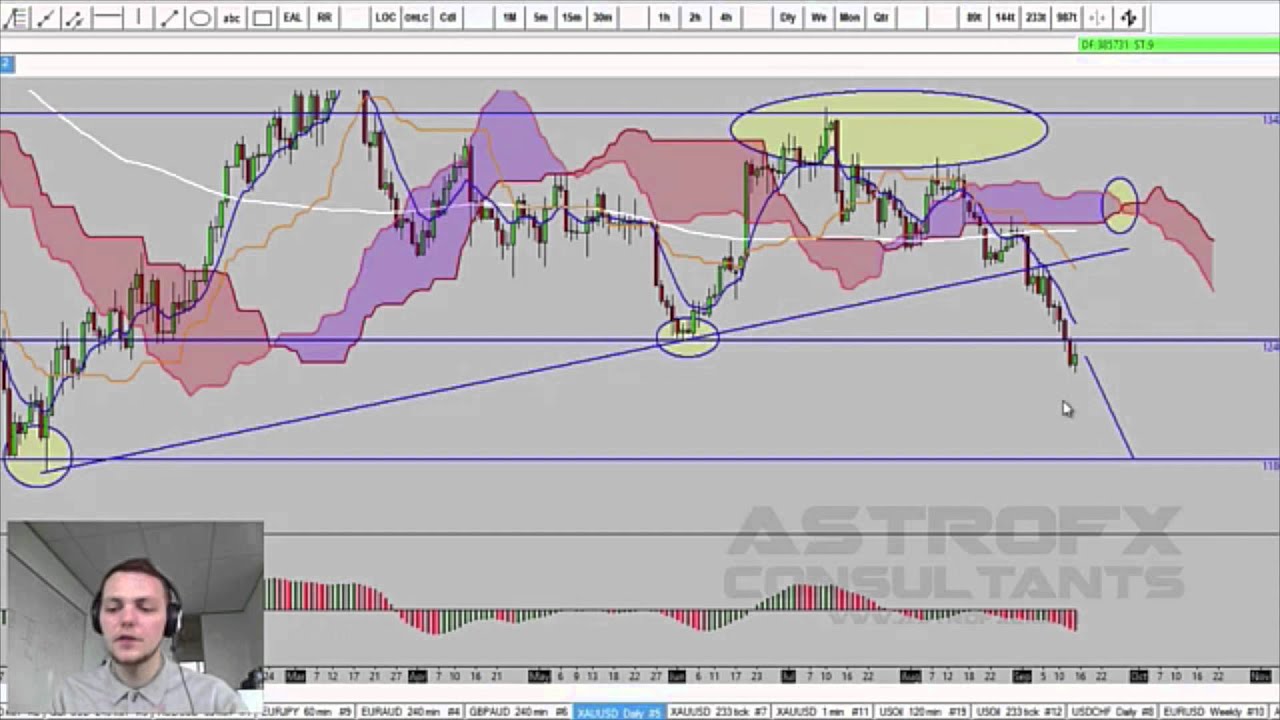This screenshot has width=1280, height=720.
Task: Set chart to 144t tick interval
Action: (1005, 17)
